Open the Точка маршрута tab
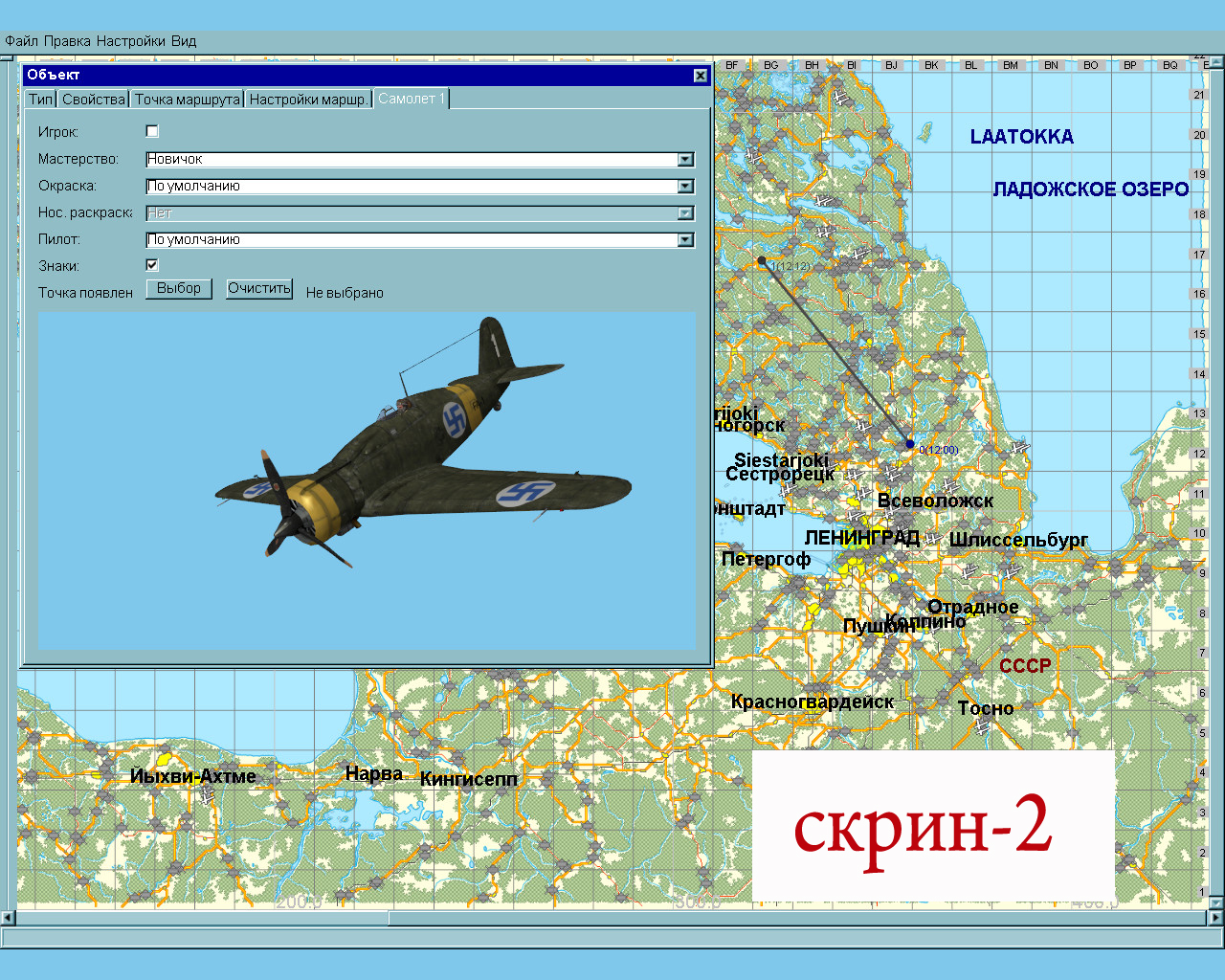This screenshot has height=980, width=1225. [x=188, y=100]
